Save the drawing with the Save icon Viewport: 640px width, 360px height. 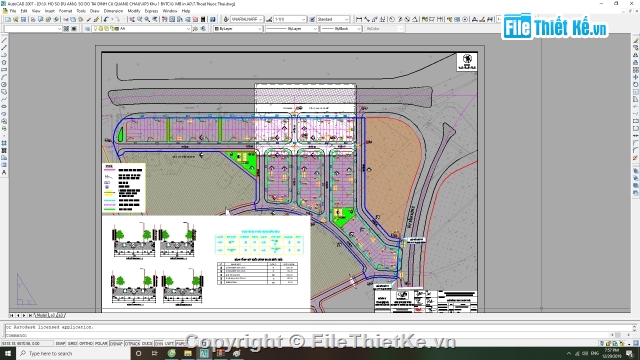pyautogui.click(x=23, y=19)
